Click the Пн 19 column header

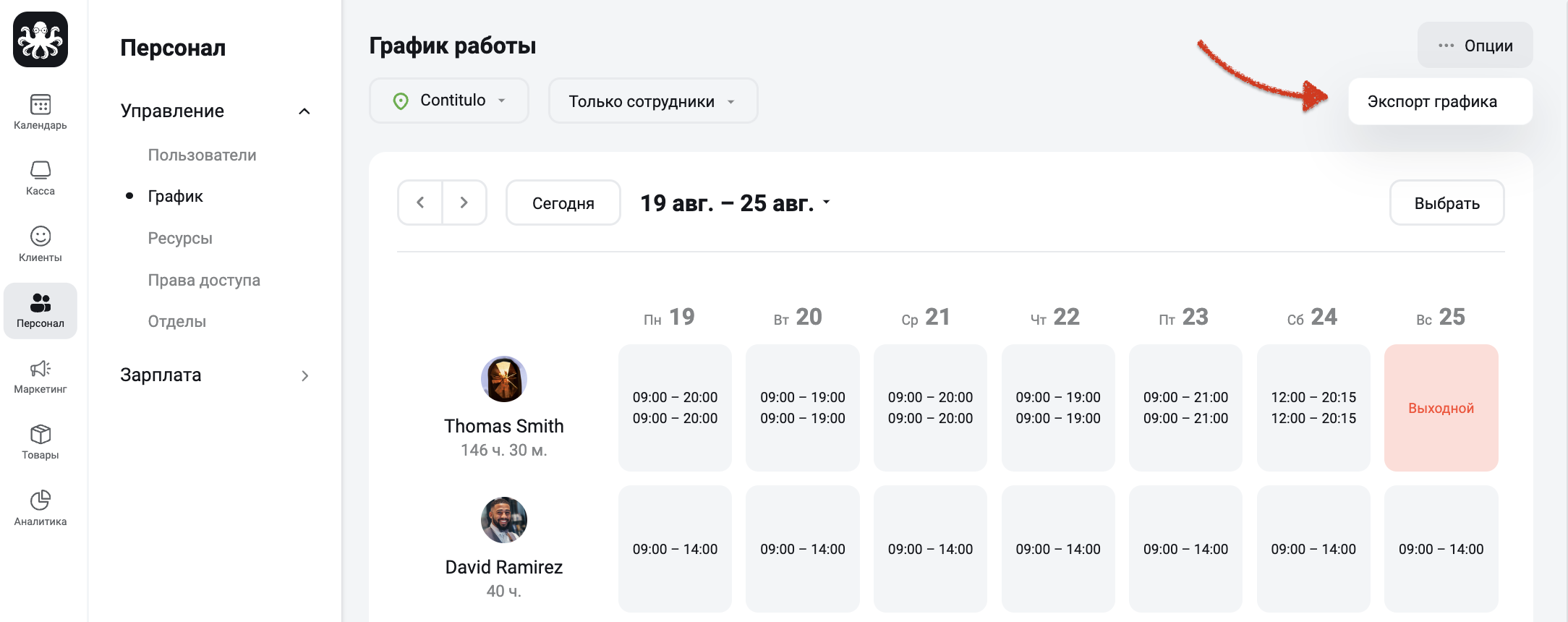click(x=670, y=318)
